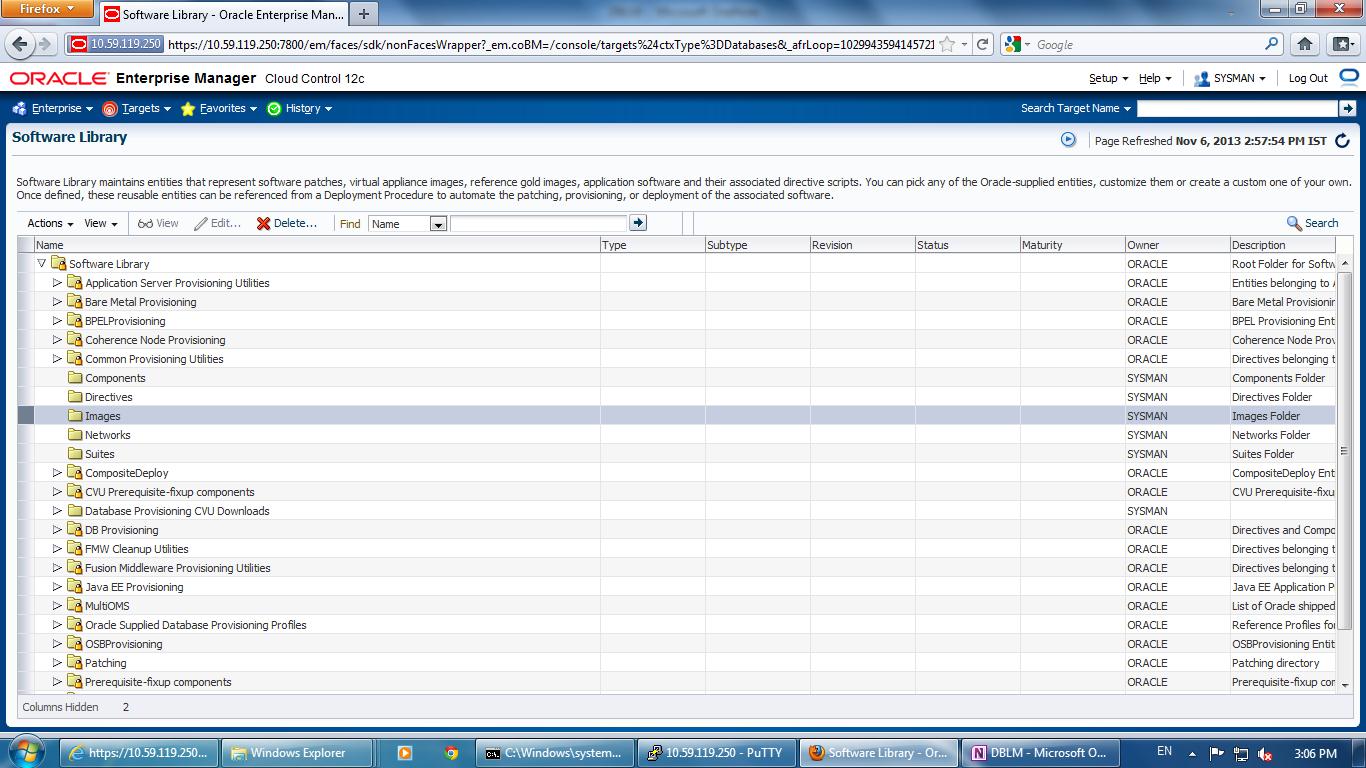Collapse the Software Library root node

41,264
